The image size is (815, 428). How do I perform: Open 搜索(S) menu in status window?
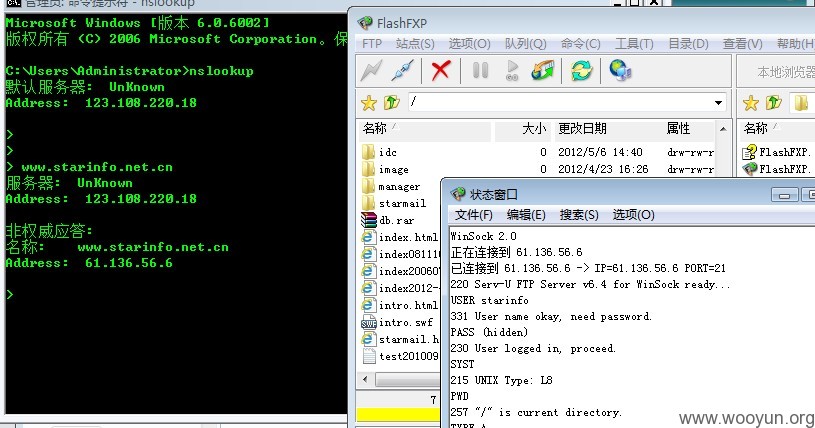tap(579, 215)
